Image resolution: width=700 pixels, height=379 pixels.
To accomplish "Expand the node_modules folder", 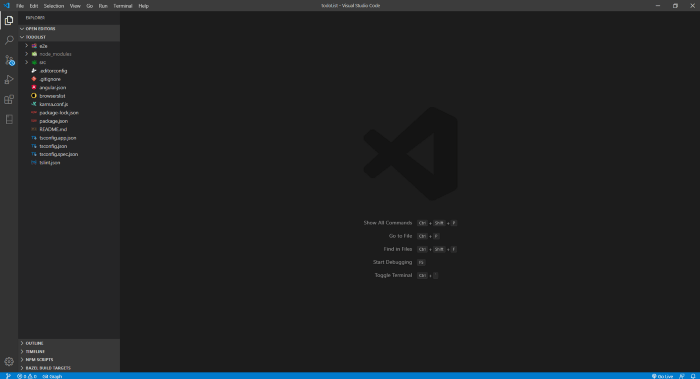I will [69, 54].
